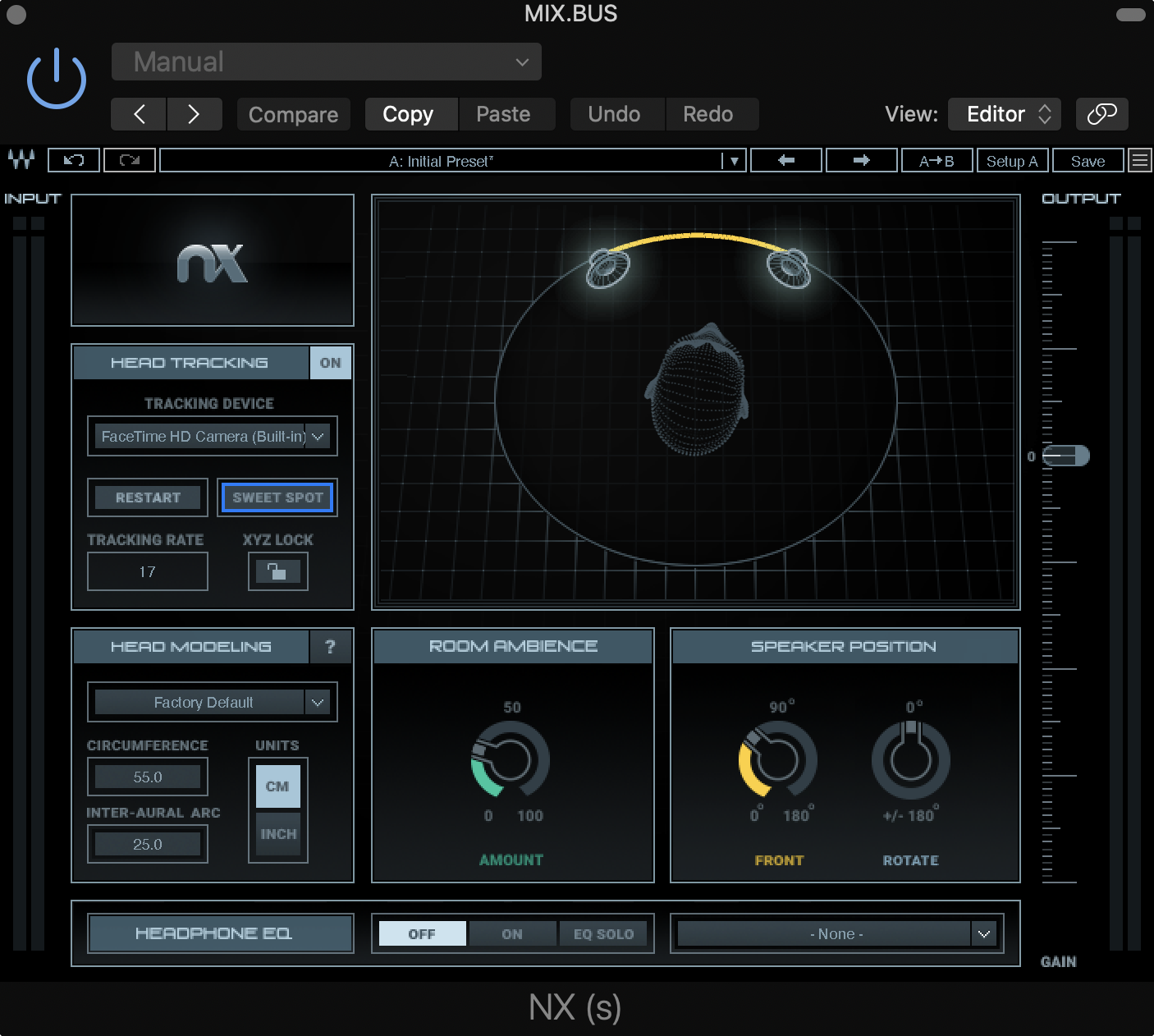Click the Tracking Rate value field
Viewport: 1154px width, 1036px height.
tap(148, 571)
